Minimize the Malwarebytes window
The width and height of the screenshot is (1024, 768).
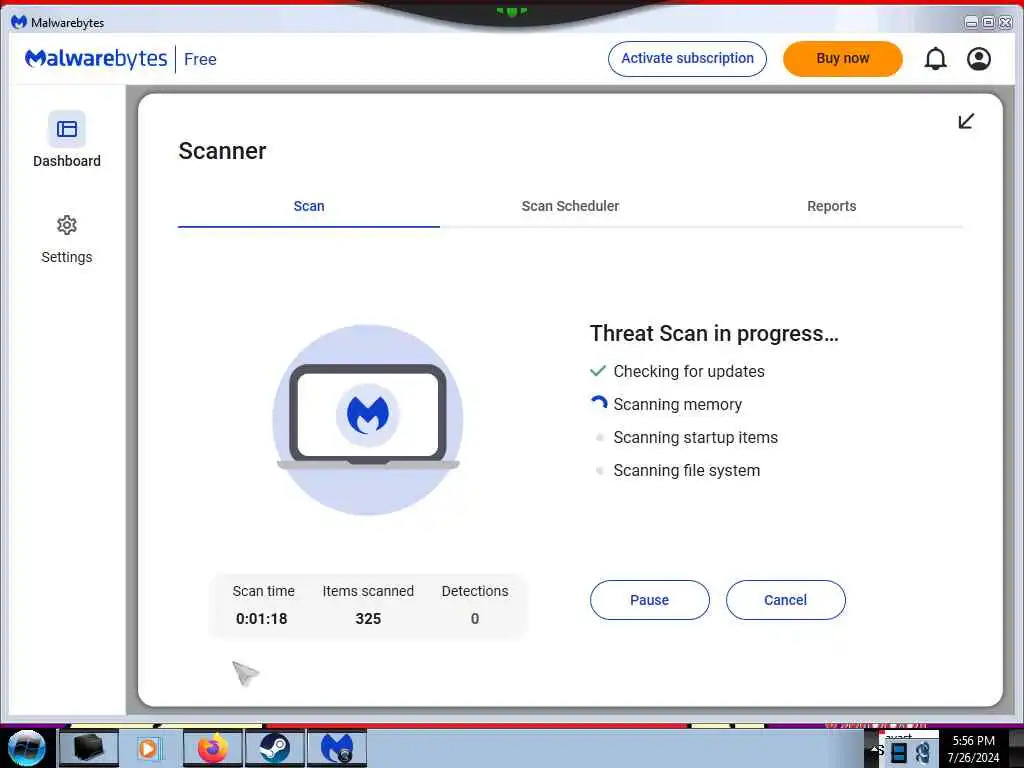coord(971,23)
